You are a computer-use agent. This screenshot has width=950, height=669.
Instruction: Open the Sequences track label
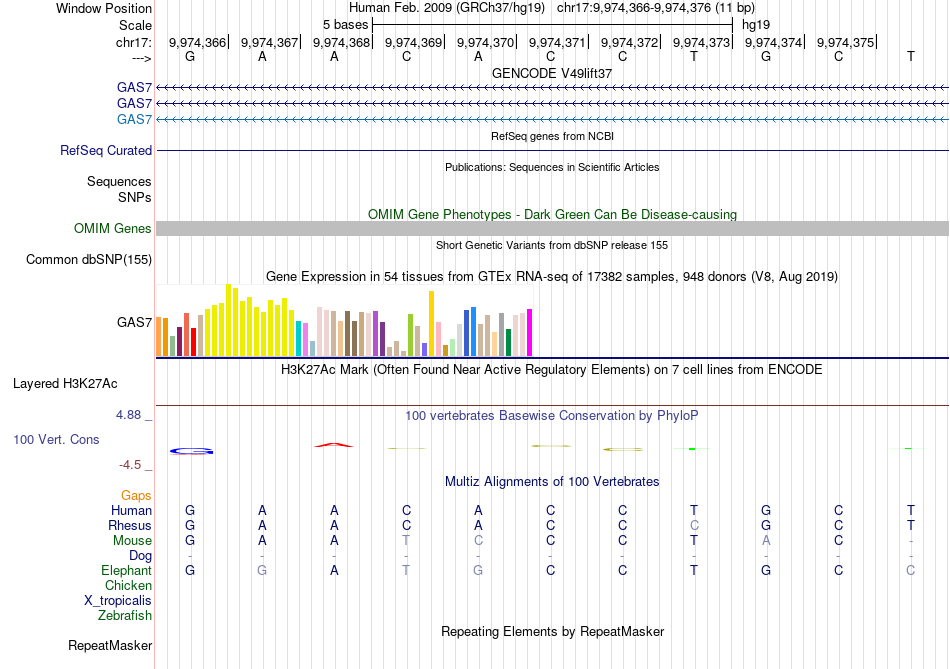click(119, 181)
